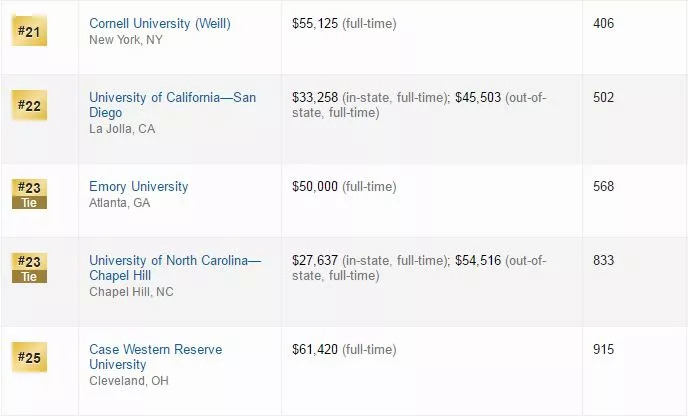This screenshot has height=416, width=688.
Task: Open the Cornell University (Weill) link
Action: (160, 24)
